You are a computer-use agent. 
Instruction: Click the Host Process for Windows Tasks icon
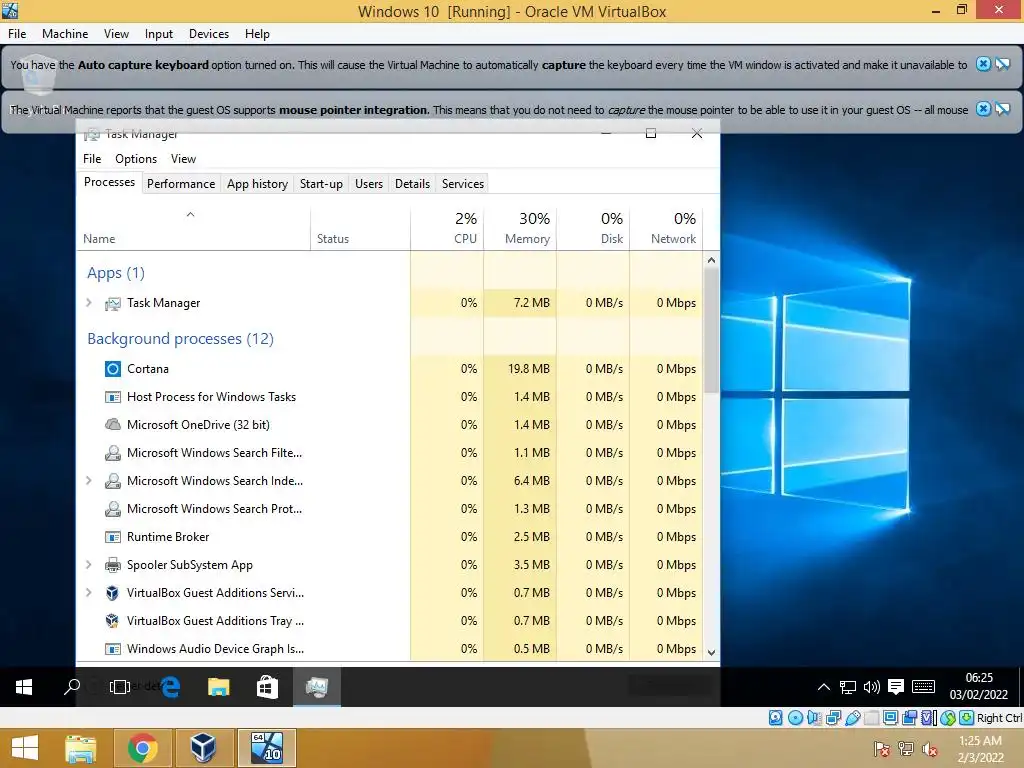pos(113,397)
